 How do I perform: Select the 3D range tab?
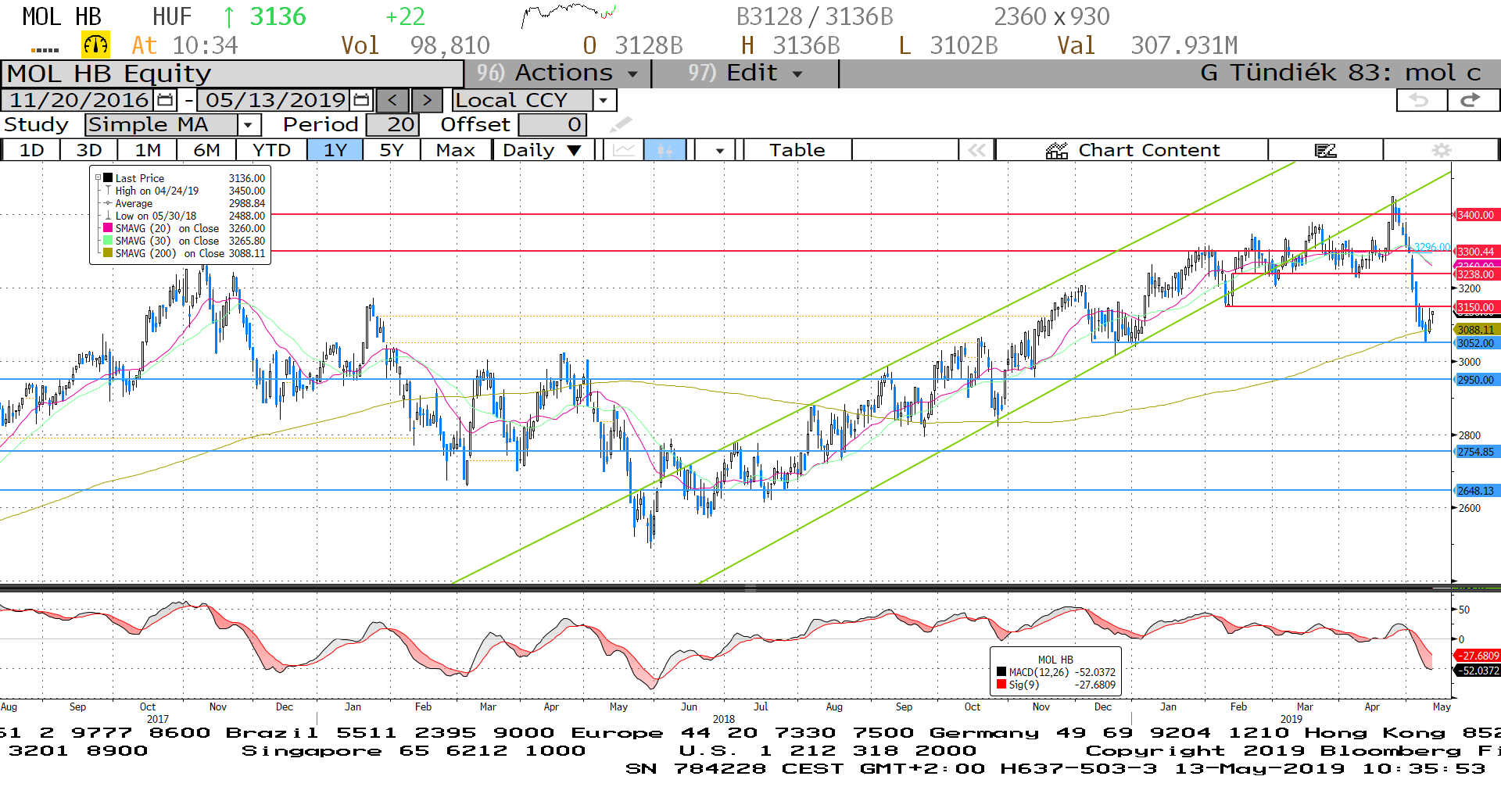tap(89, 150)
